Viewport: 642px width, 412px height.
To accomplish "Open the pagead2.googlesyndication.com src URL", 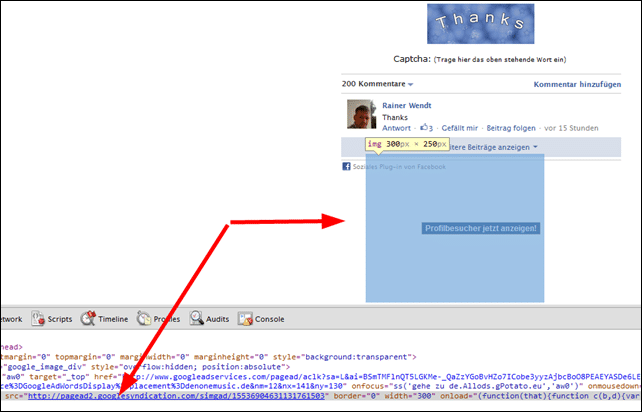I will [176, 396].
